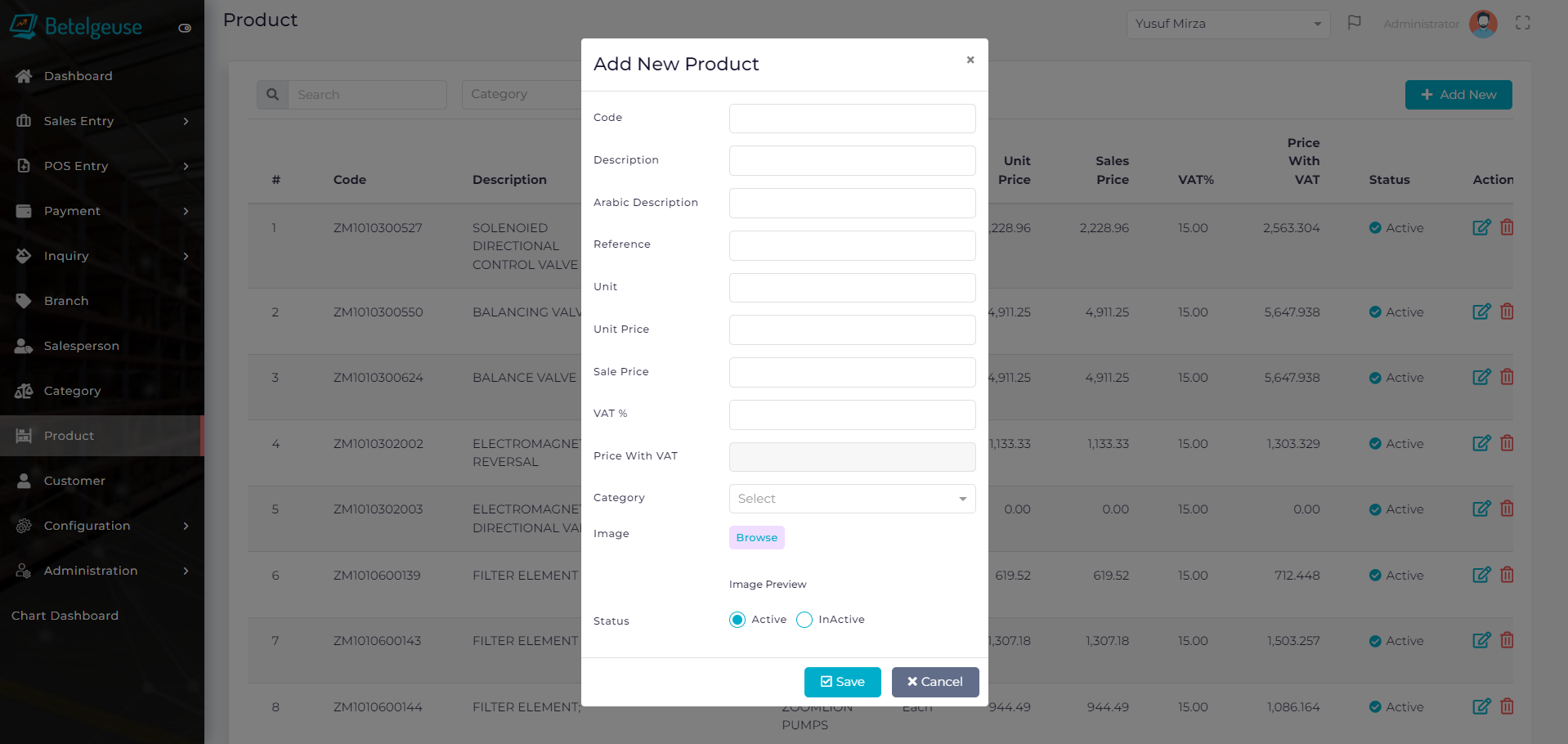Open Chart Dashboard from the sidebar
Screen dimensions: 1568x744
[x=65, y=615]
